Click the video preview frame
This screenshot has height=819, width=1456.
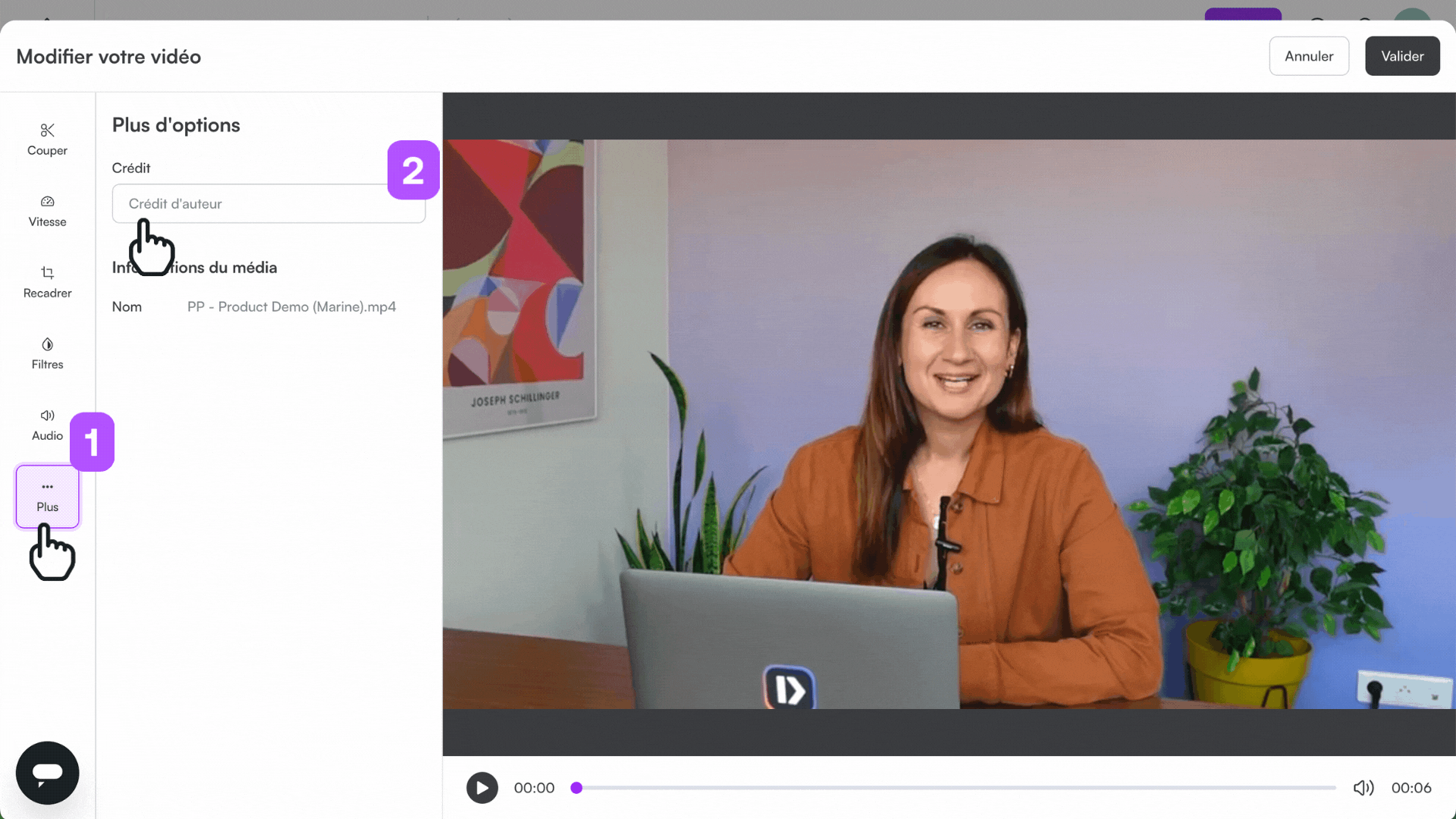tap(948, 425)
